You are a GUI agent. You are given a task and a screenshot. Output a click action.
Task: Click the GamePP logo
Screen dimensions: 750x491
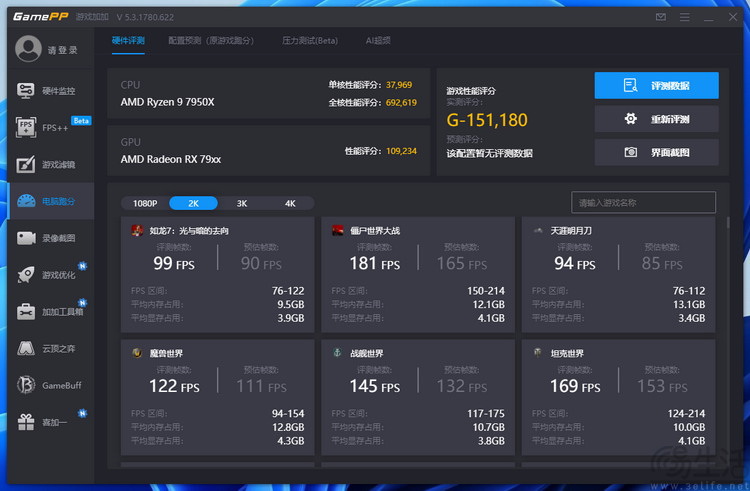click(41, 17)
